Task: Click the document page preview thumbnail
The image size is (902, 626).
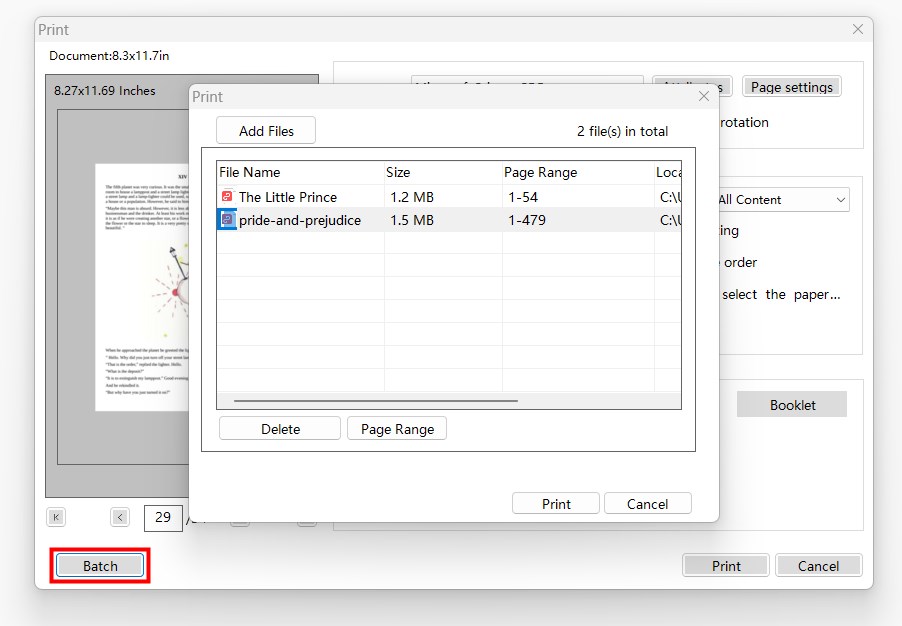Action: [x=142, y=287]
